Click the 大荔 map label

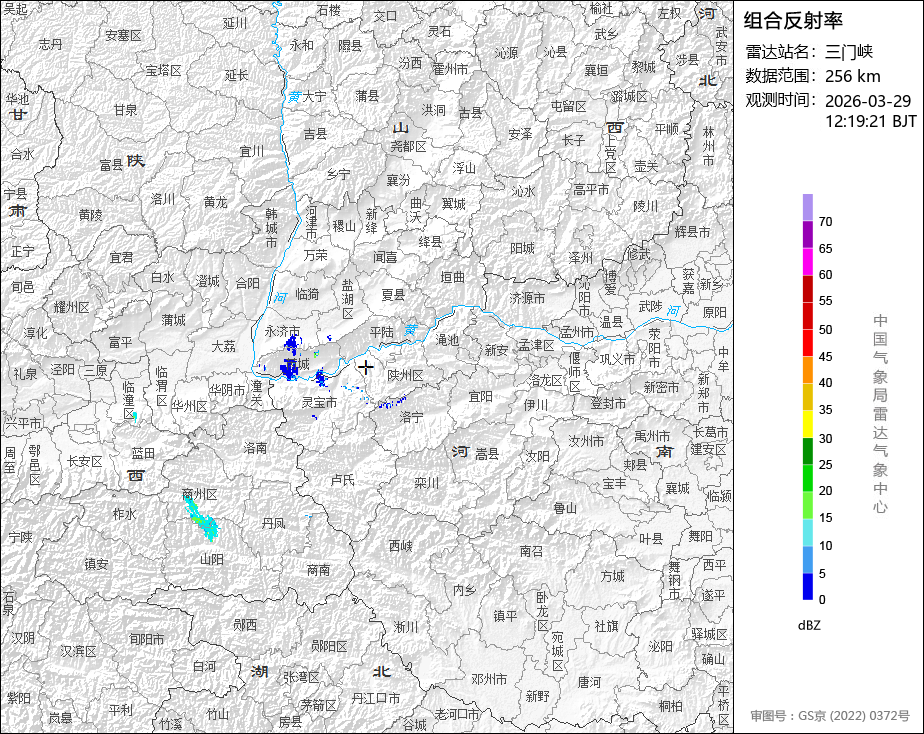[x=224, y=346]
